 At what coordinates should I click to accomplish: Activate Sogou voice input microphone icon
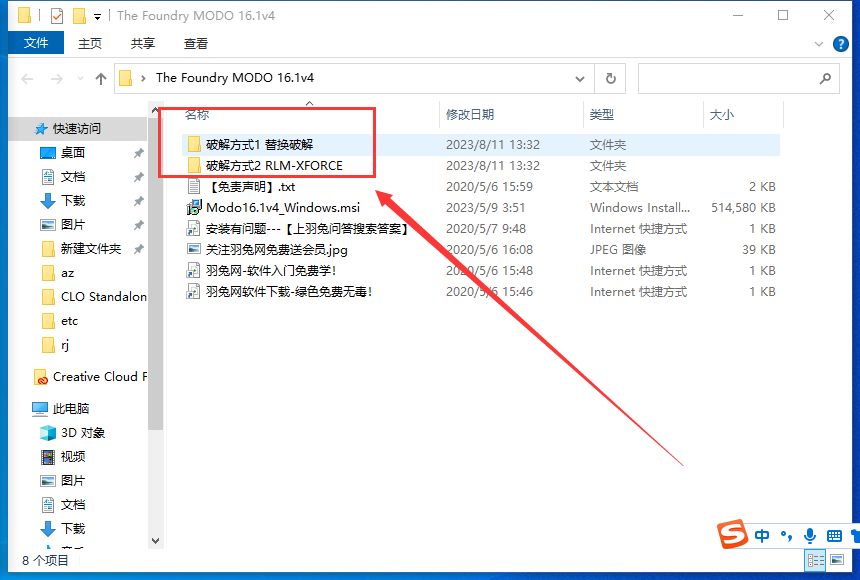(810, 535)
